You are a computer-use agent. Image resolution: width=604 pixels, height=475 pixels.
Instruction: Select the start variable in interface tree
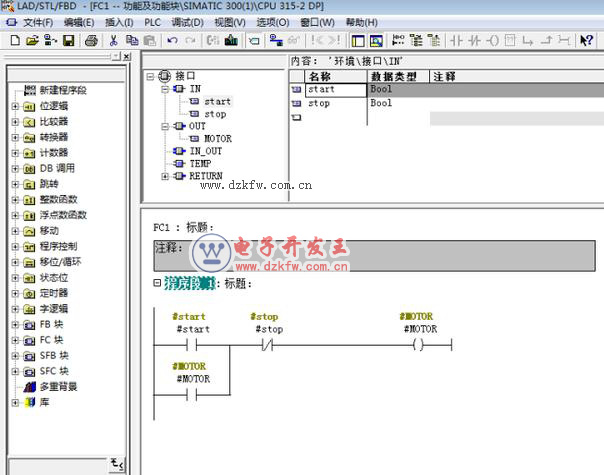pos(217,102)
